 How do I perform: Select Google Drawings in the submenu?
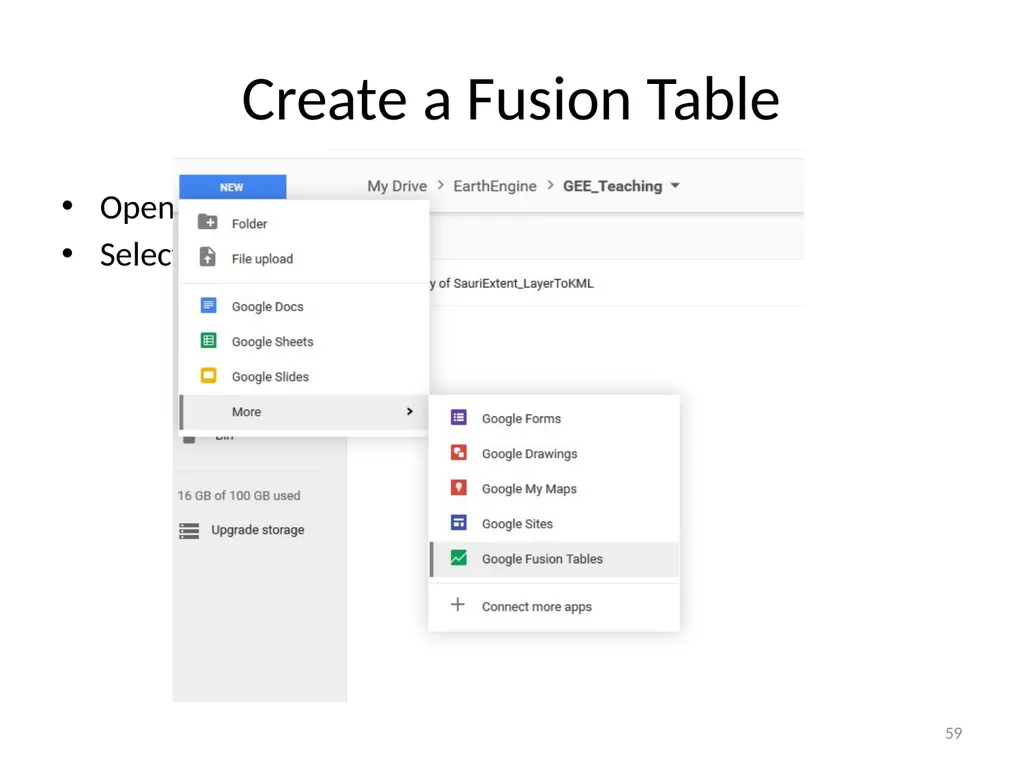[554, 454]
